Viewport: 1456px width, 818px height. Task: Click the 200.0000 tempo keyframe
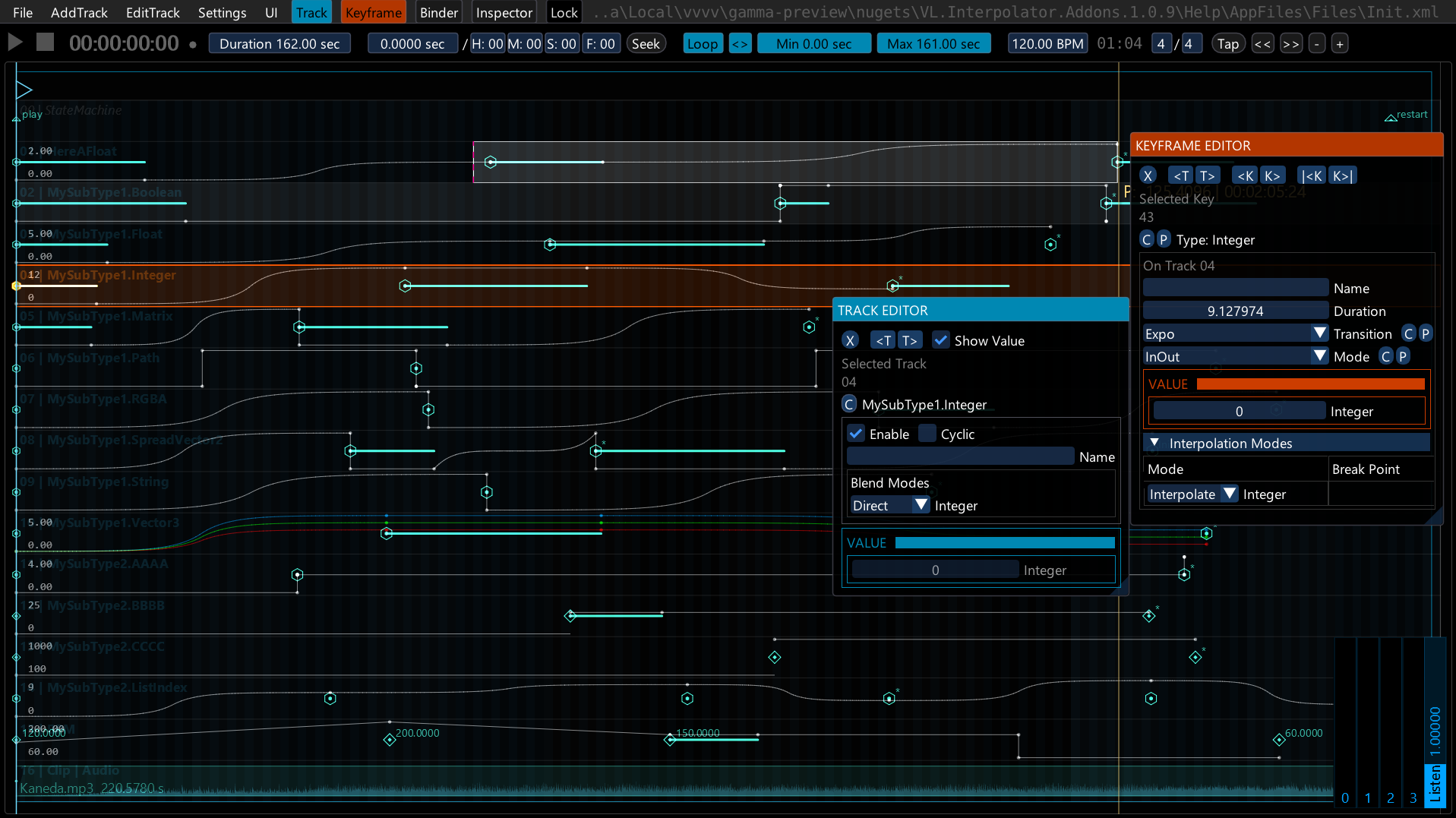[x=390, y=739]
